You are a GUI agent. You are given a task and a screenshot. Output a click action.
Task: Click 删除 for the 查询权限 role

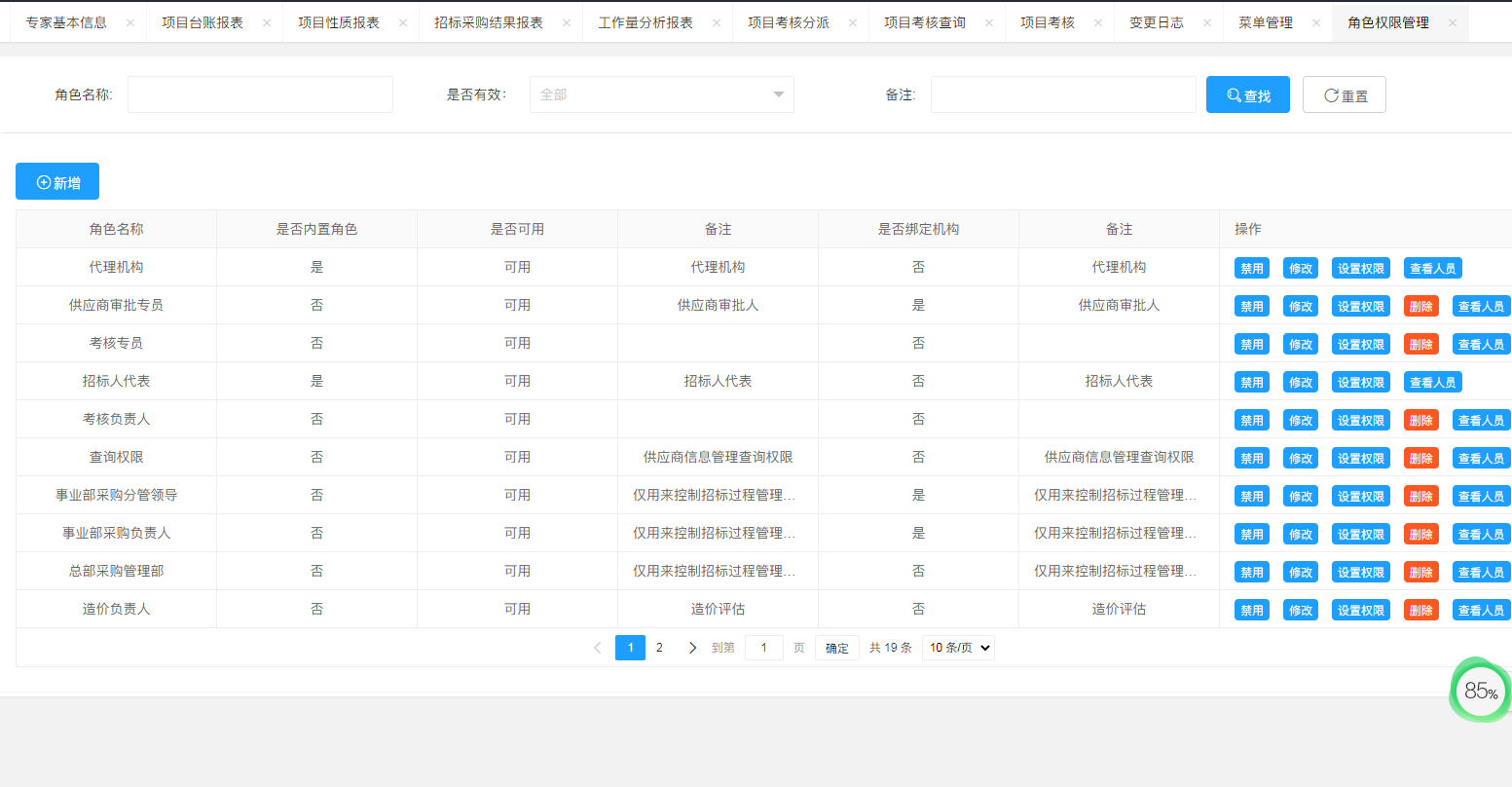[x=1420, y=457]
